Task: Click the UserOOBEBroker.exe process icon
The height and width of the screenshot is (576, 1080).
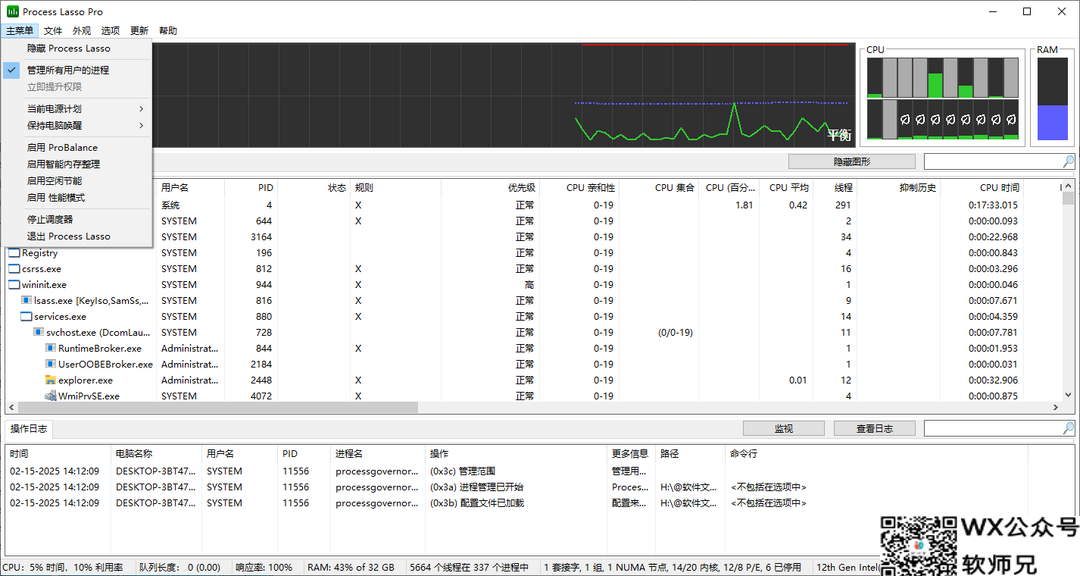Action: tap(50, 364)
